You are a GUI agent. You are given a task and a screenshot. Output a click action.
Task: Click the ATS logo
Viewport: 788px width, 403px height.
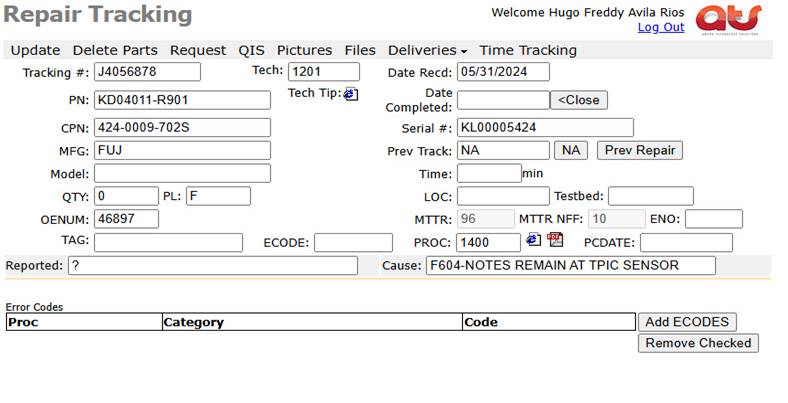(728, 19)
